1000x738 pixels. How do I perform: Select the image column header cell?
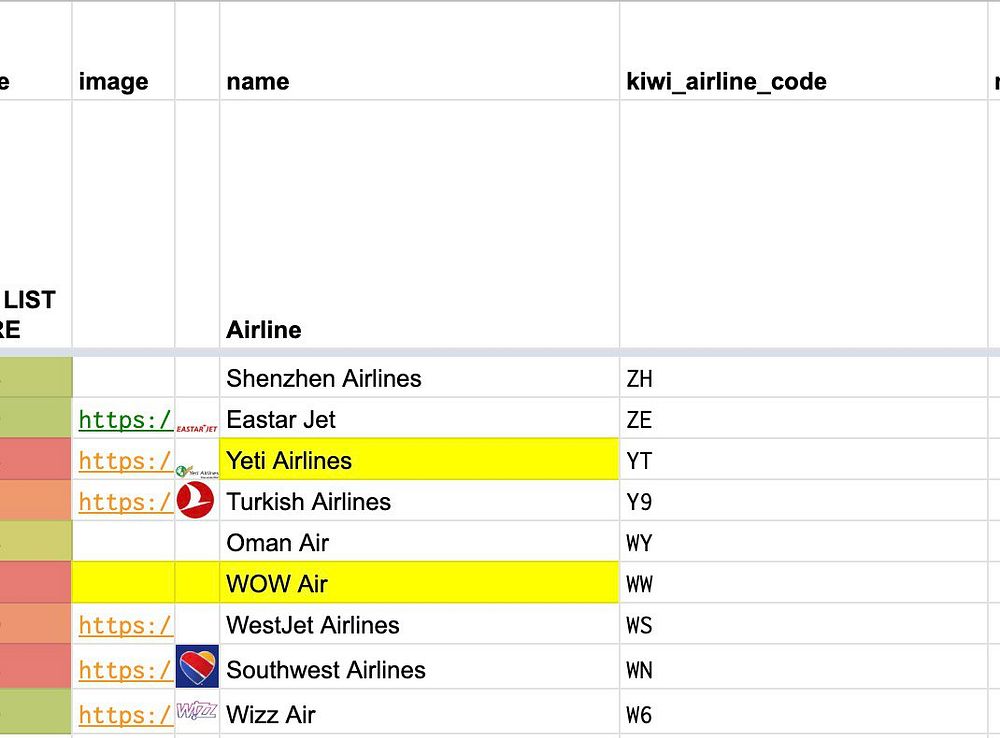[x=113, y=82]
